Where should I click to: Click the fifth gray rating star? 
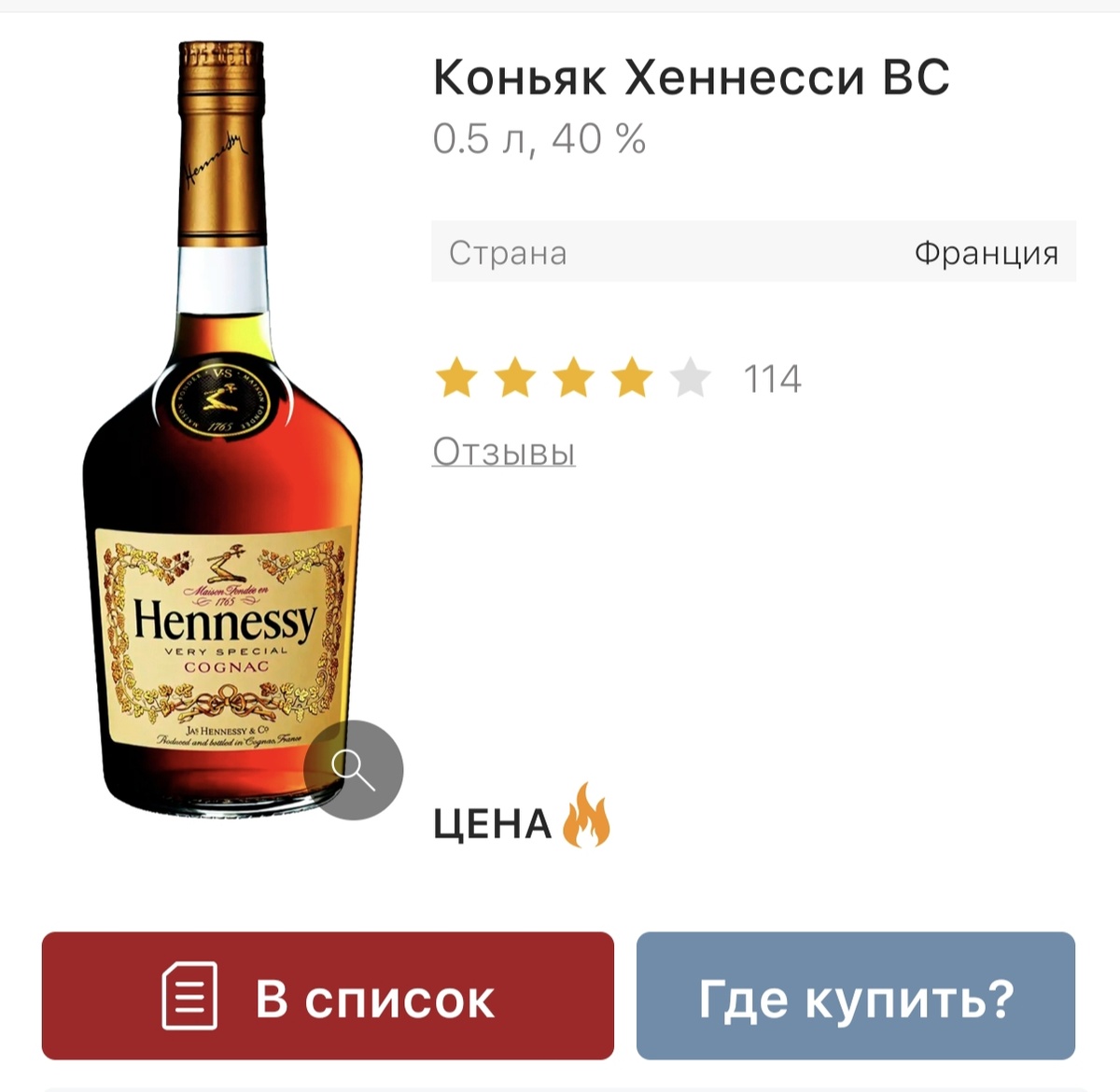691,378
